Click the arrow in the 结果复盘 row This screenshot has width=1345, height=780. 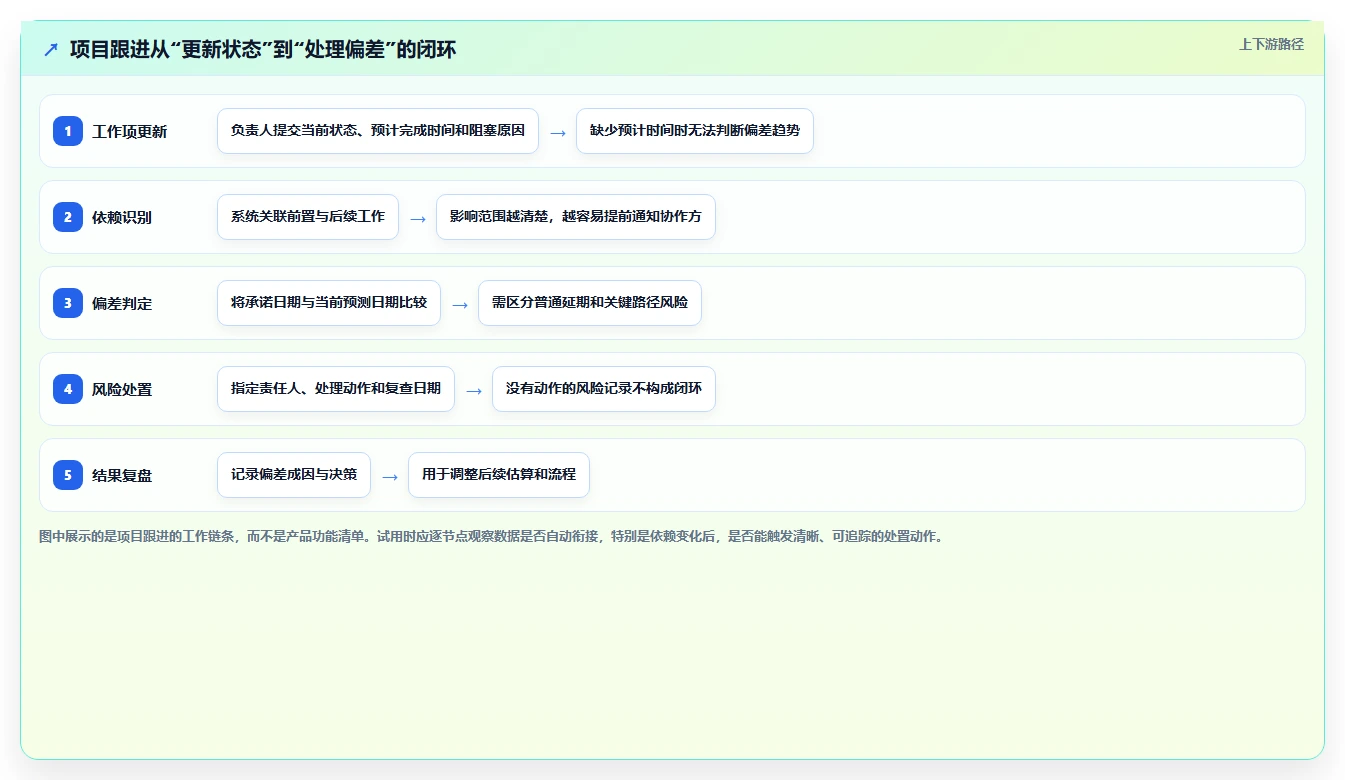click(390, 477)
